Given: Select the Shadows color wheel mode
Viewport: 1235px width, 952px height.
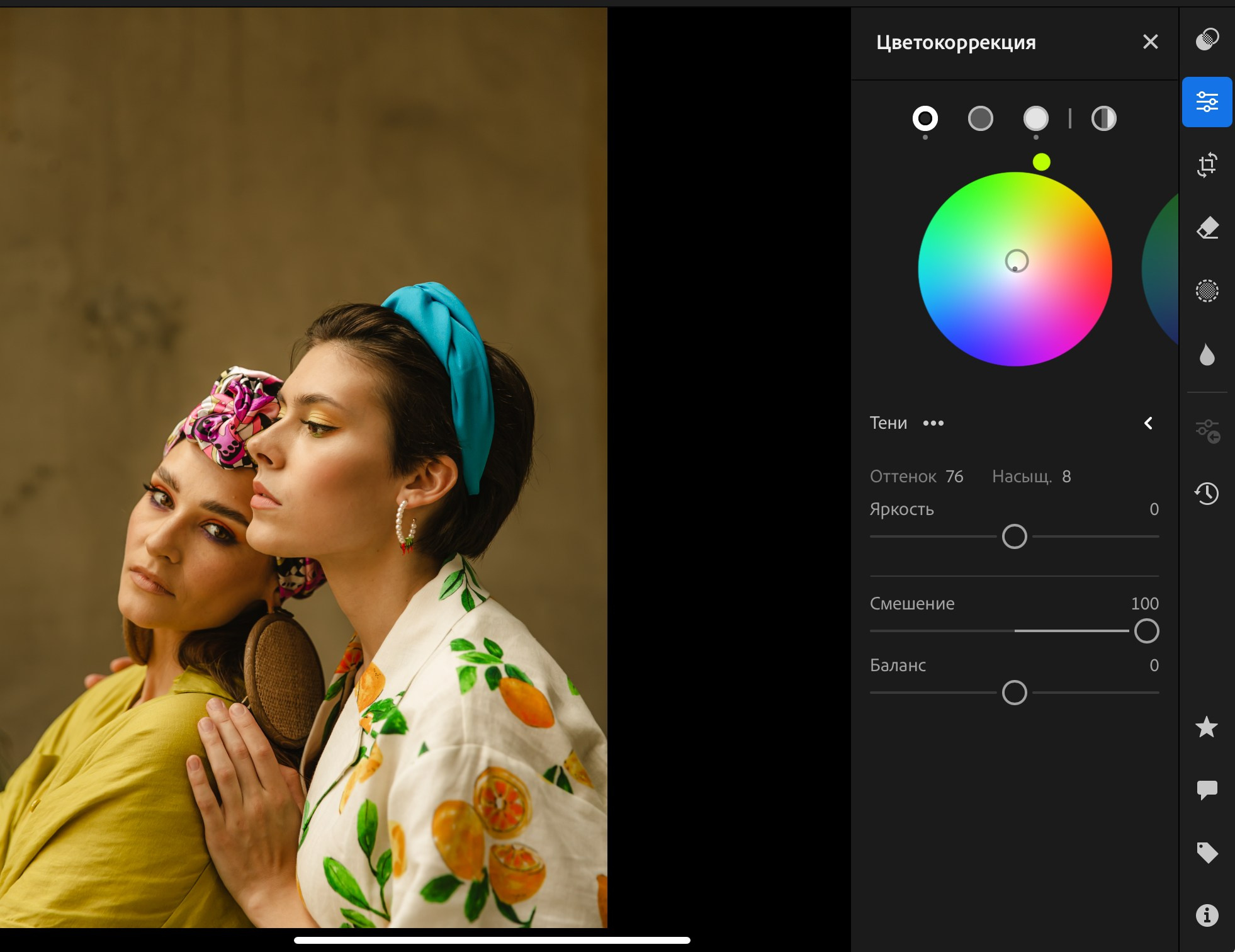Looking at the screenshot, I should point(925,118).
